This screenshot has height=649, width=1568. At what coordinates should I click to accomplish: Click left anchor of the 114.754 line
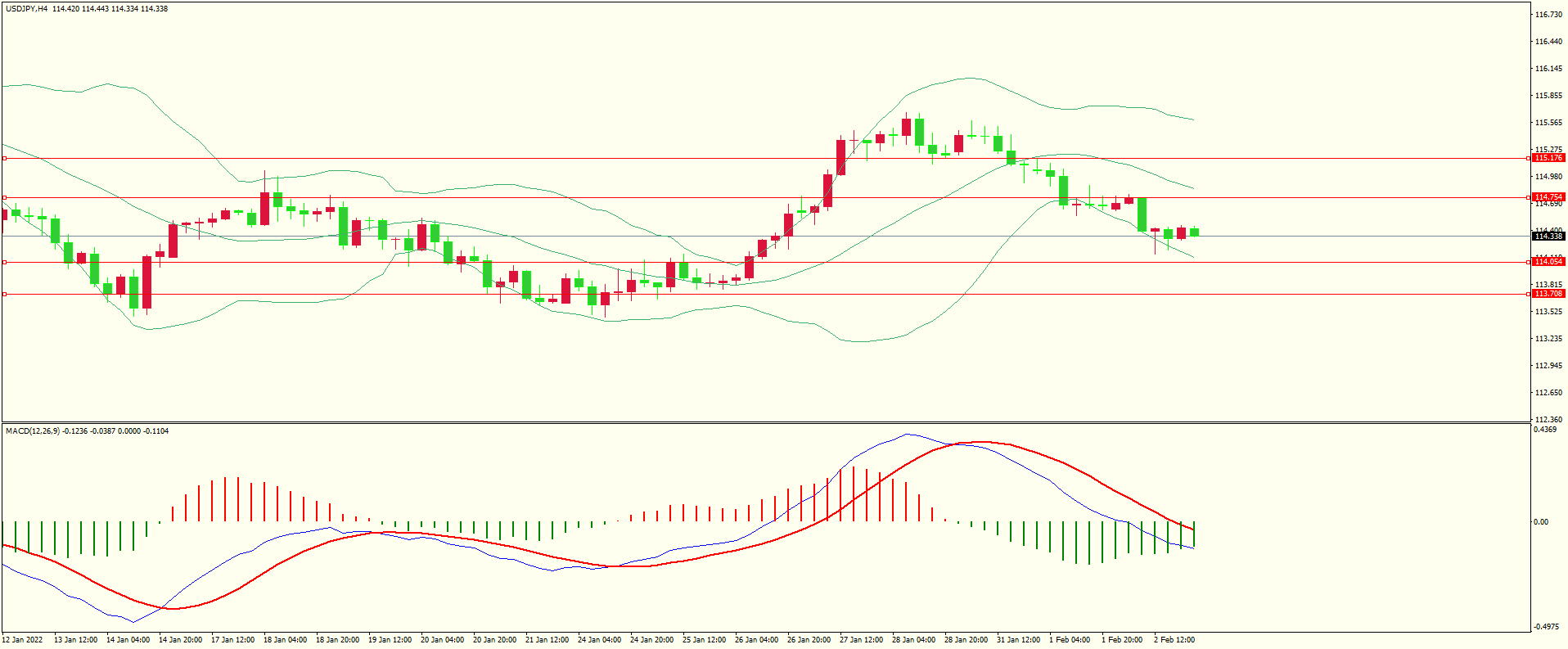(4, 197)
